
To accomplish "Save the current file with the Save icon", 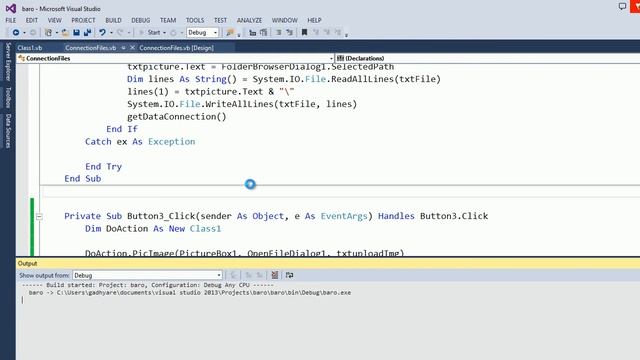I will click(76, 32).
